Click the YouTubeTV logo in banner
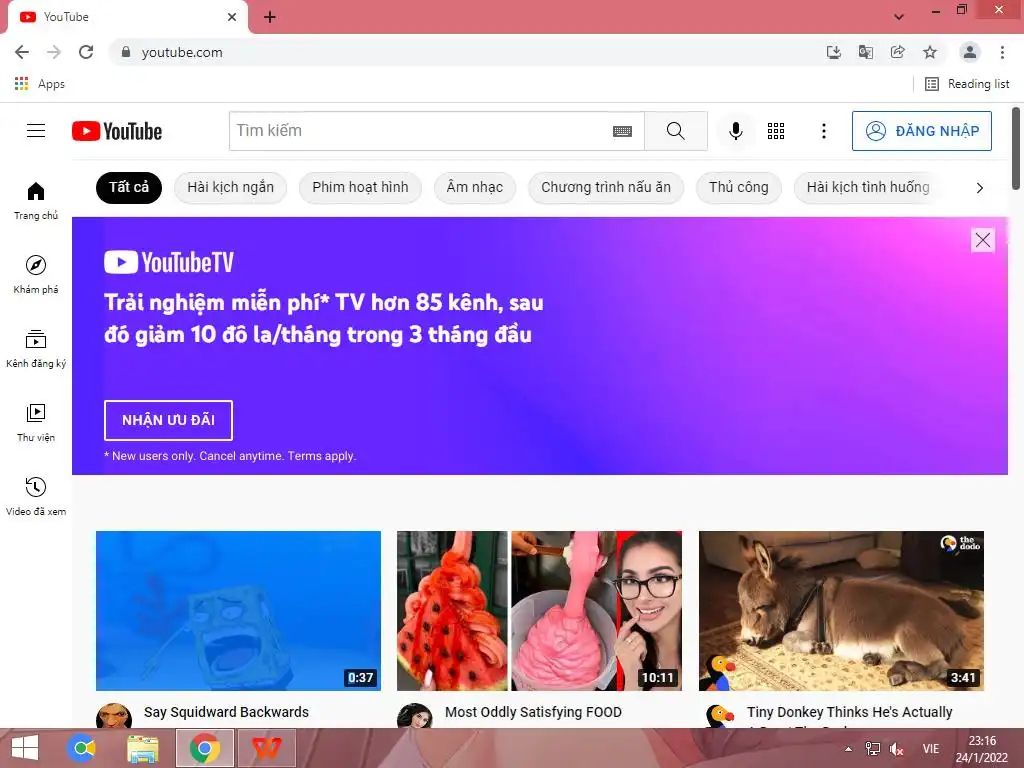The width and height of the screenshot is (1024, 768). [168, 262]
